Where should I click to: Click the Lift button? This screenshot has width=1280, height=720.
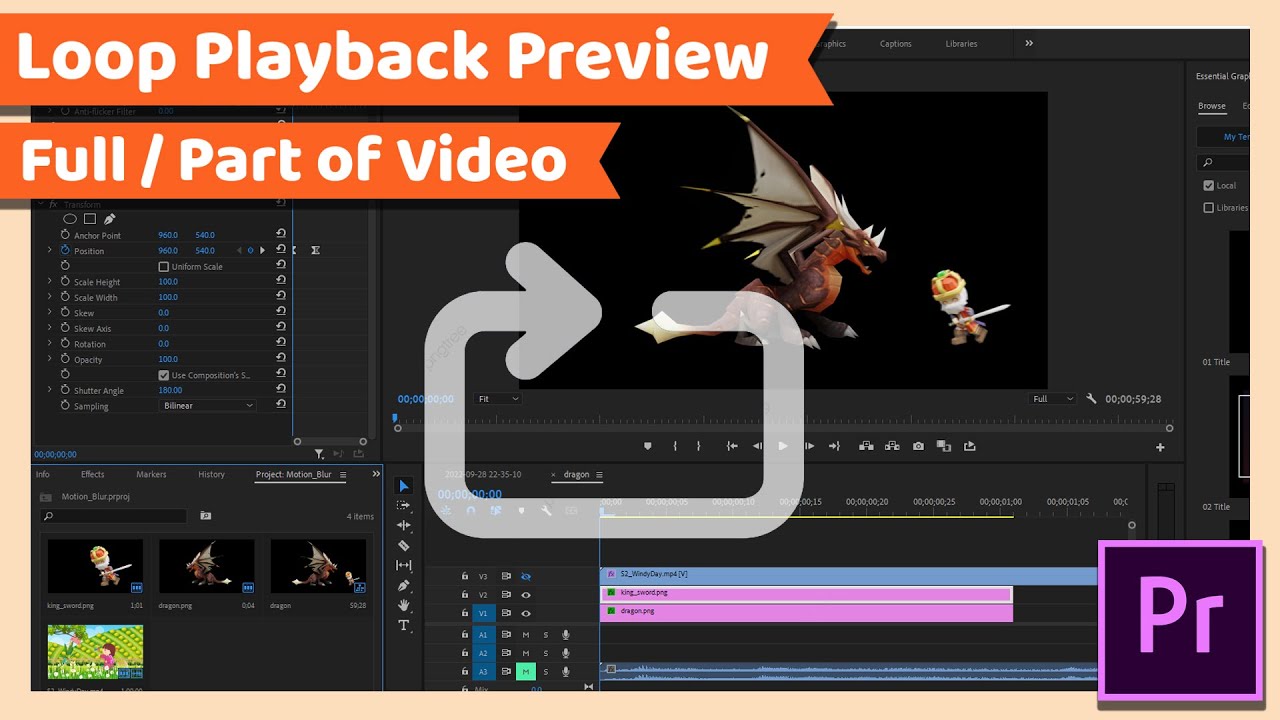click(866, 446)
